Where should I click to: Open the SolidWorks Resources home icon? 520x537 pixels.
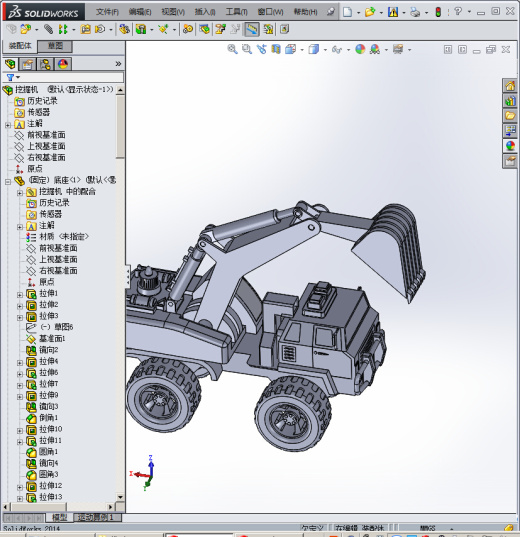510,85
